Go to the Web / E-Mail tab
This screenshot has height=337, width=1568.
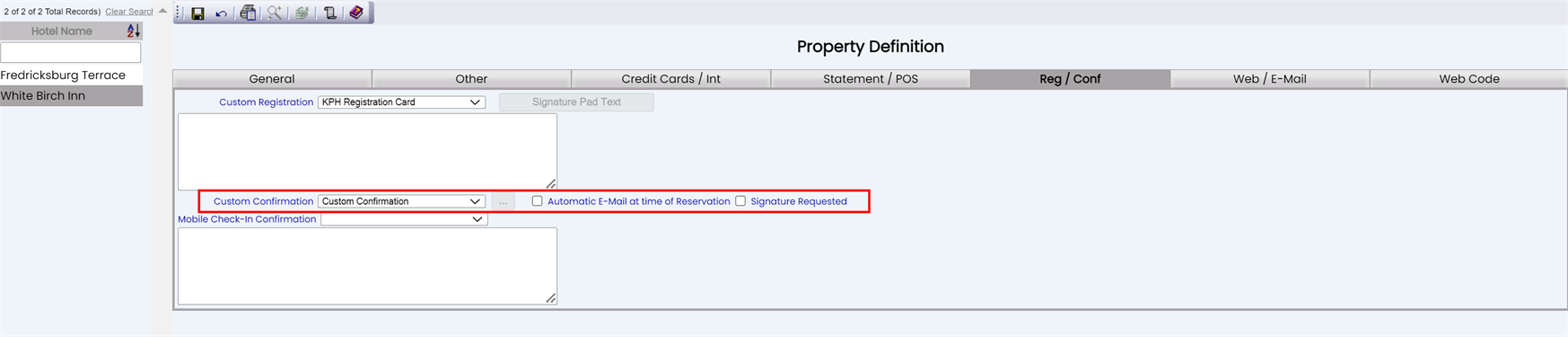[1269, 79]
